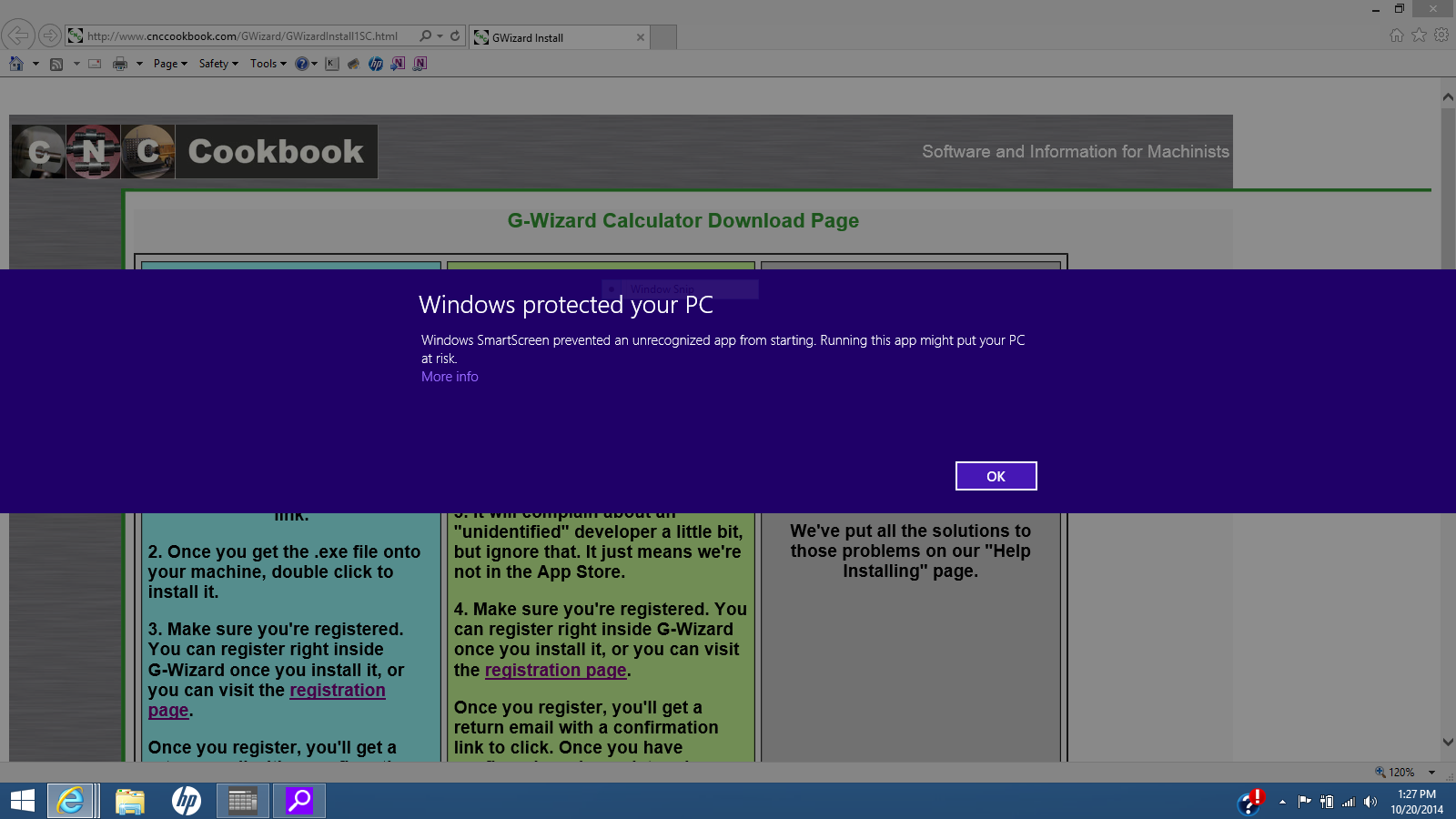Click the 120% zoom level button
The image size is (1456, 819).
coord(1395,773)
